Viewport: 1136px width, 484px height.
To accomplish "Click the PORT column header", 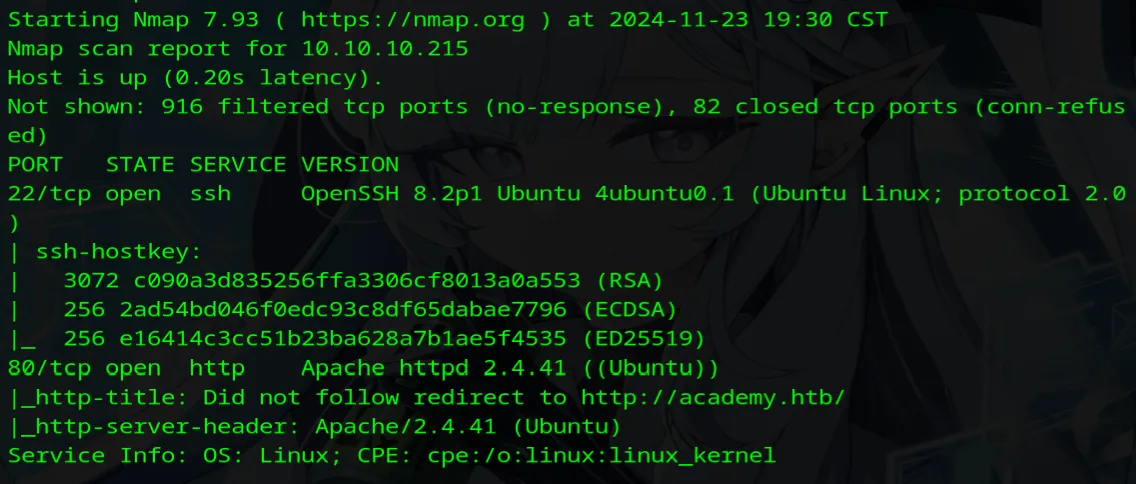I will click(x=34, y=164).
